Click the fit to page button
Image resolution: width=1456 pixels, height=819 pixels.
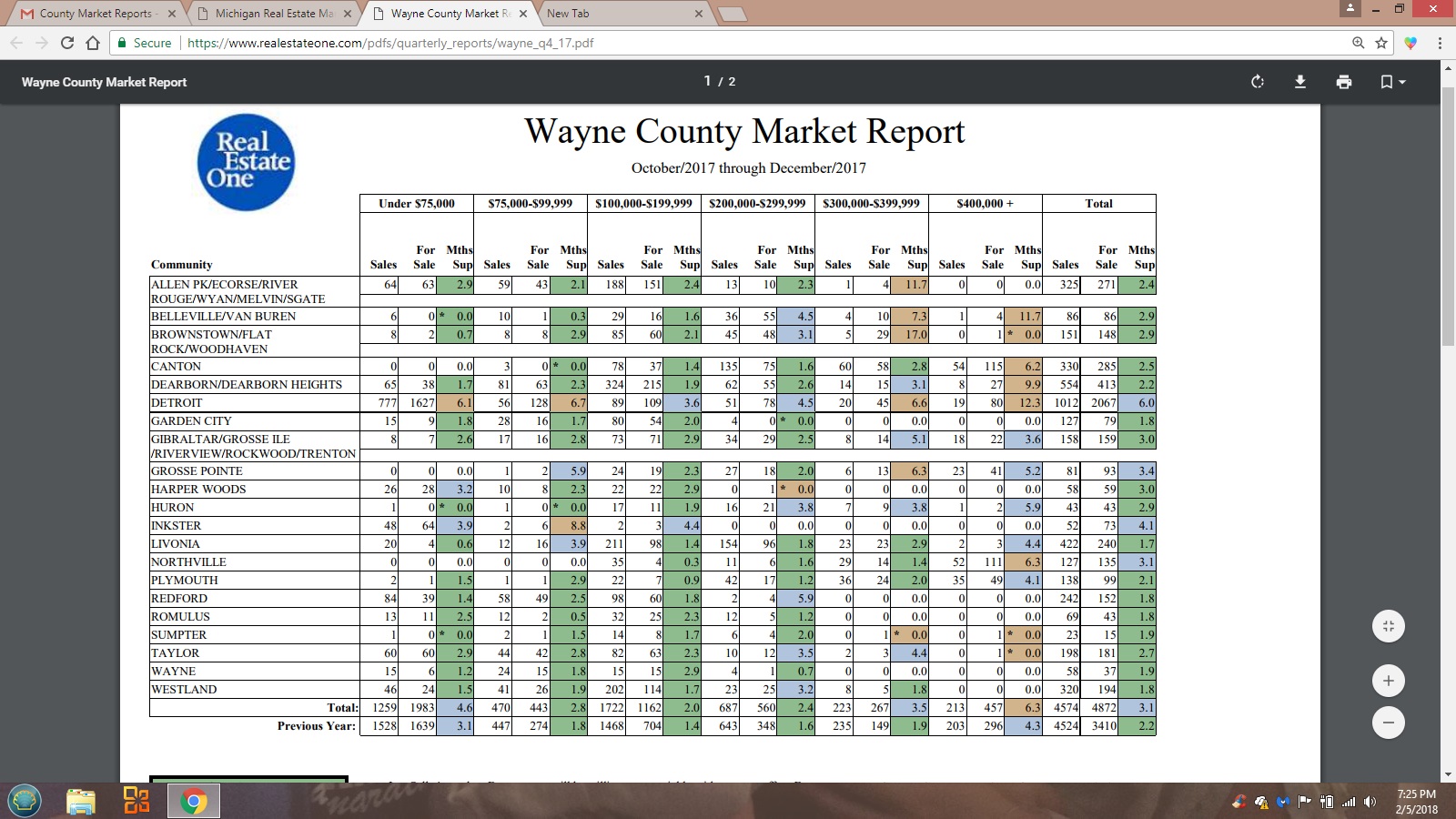pyautogui.click(x=1388, y=626)
